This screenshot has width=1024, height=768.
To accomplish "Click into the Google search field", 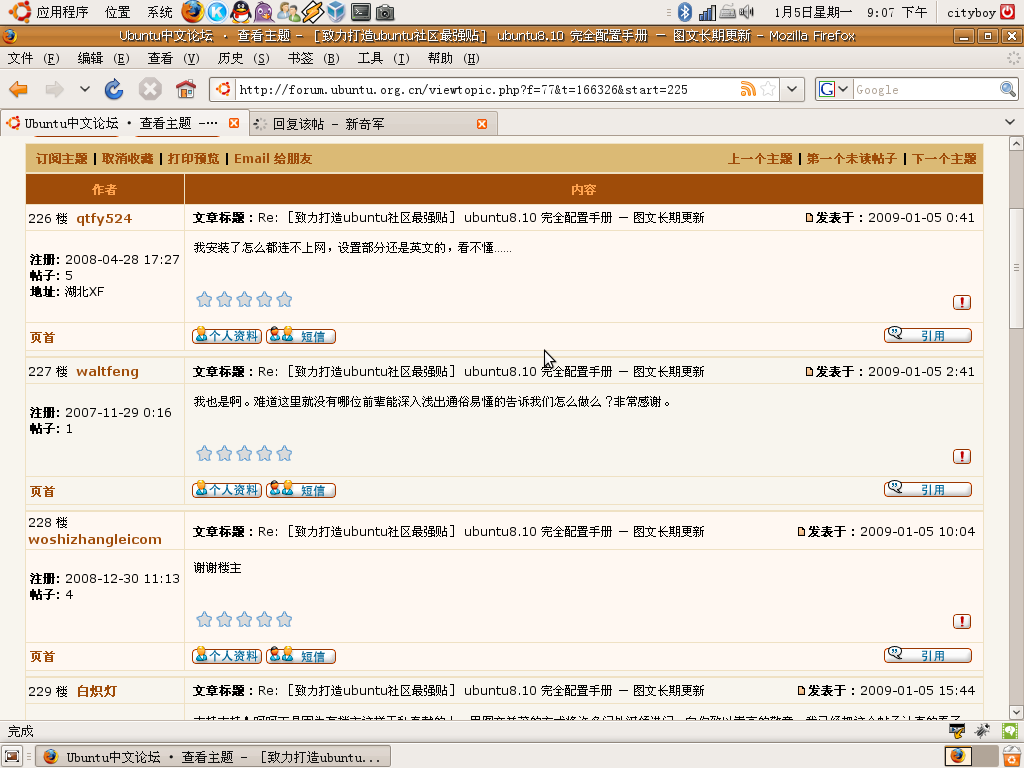I will (x=926, y=89).
